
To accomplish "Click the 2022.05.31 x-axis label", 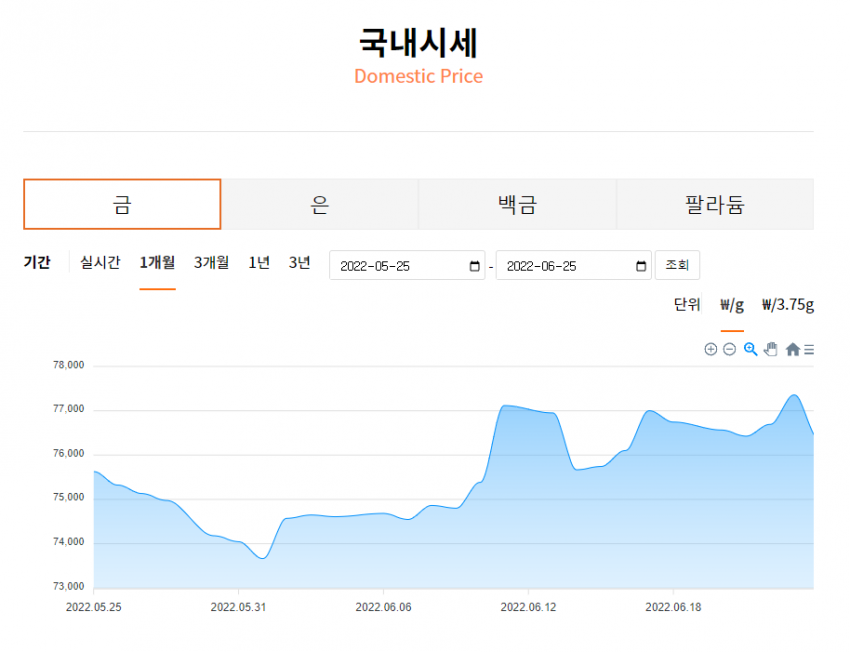I will (239, 608).
